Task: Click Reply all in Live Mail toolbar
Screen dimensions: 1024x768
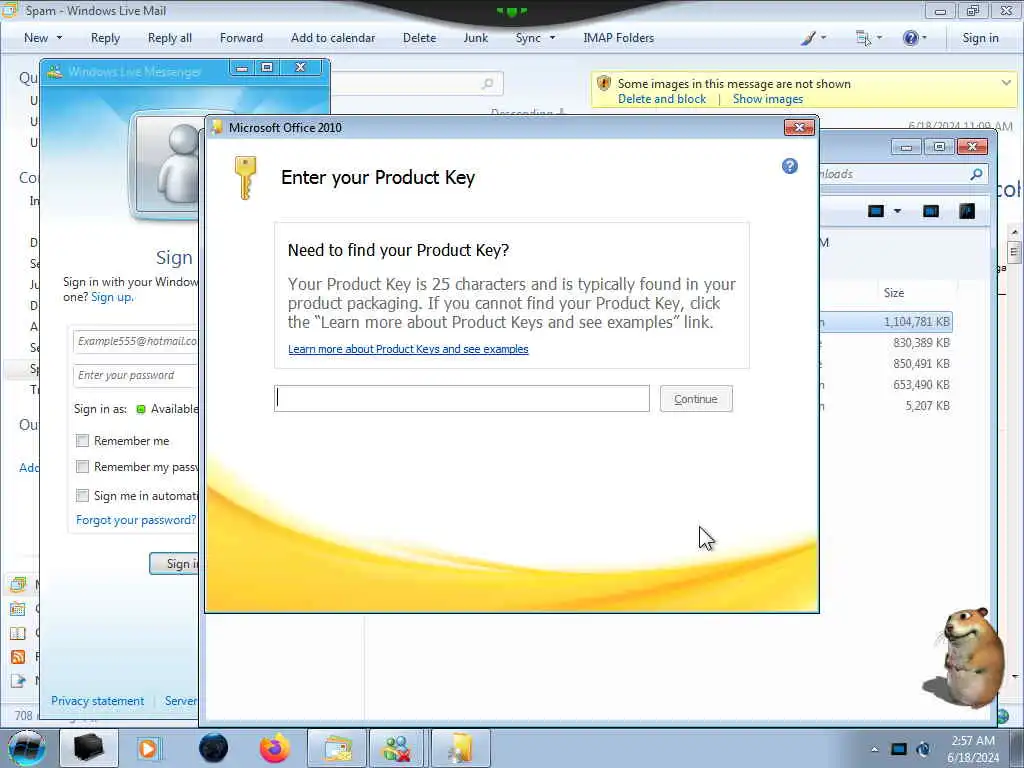Action: pos(170,38)
